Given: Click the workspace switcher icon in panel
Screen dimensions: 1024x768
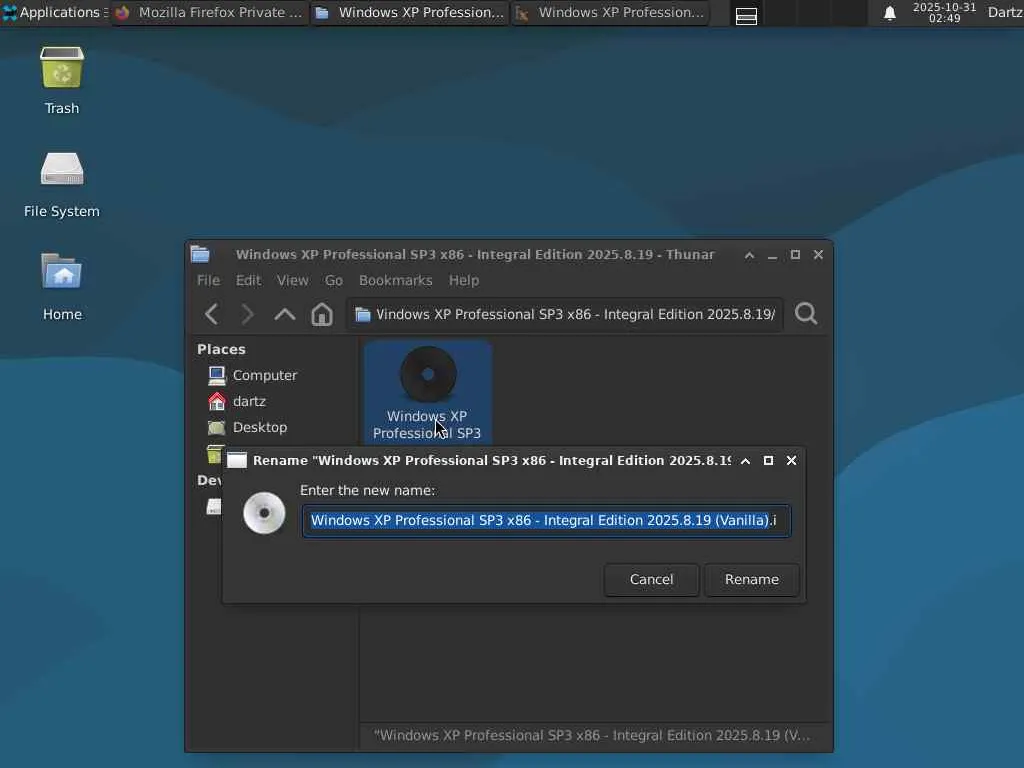Looking at the screenshot, I should [x=746, y=14].
